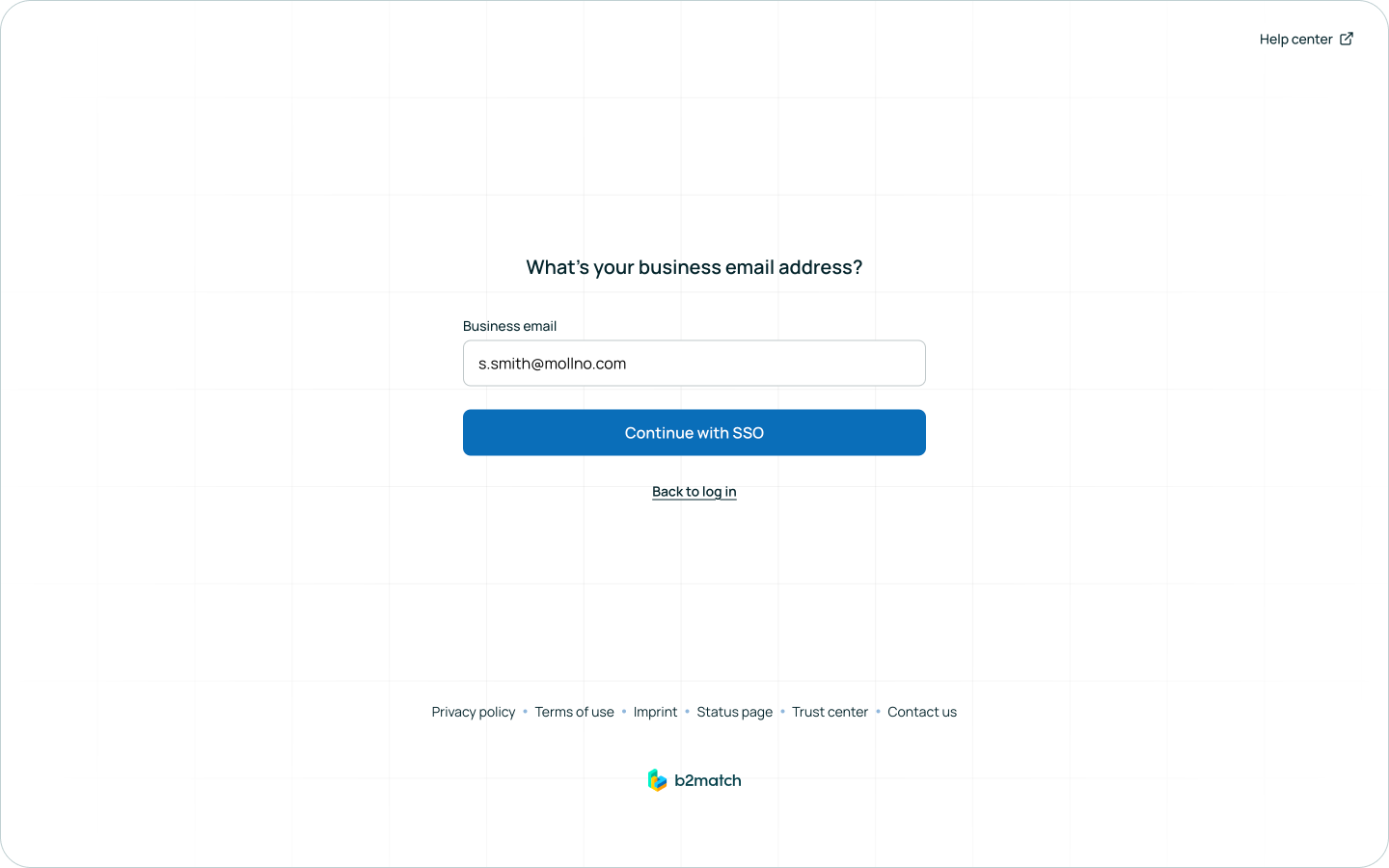Click dot separator between Trust center and Contact us

[878, 712]
